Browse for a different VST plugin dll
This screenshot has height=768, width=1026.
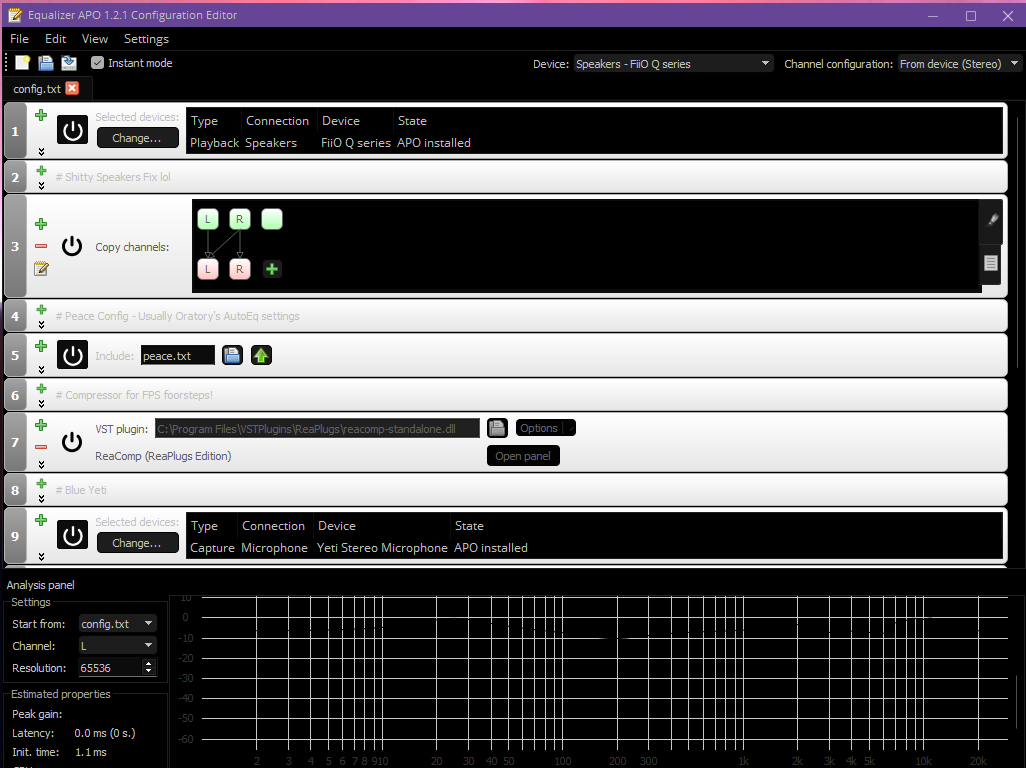tap(497, 427)
